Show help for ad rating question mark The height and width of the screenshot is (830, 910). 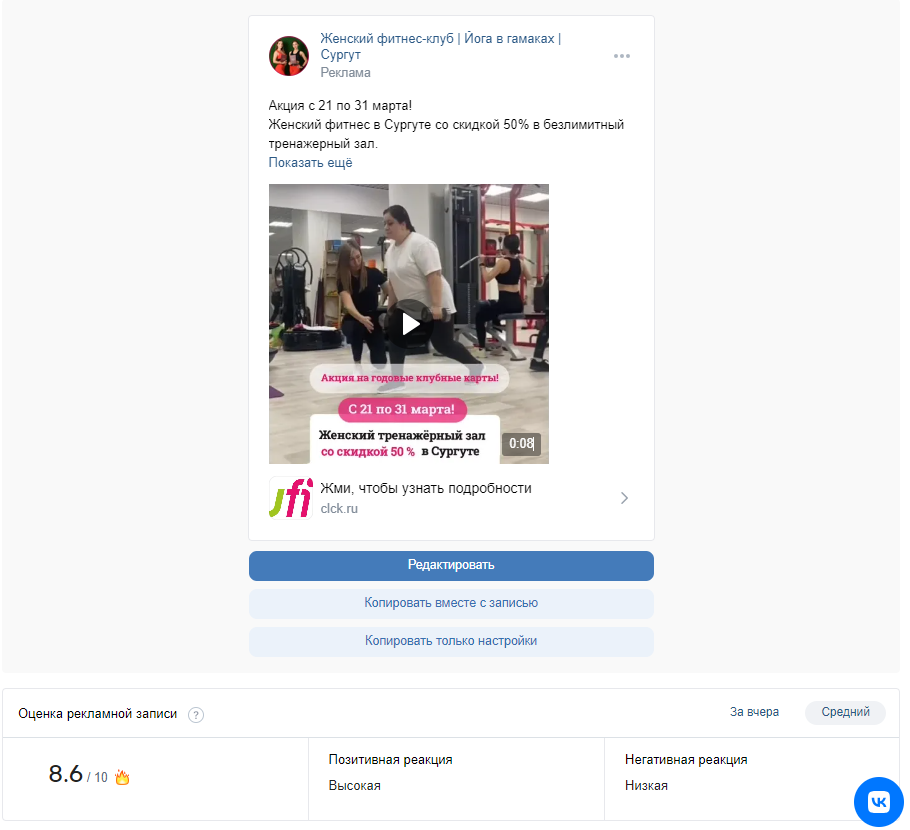tap(196, 714)
